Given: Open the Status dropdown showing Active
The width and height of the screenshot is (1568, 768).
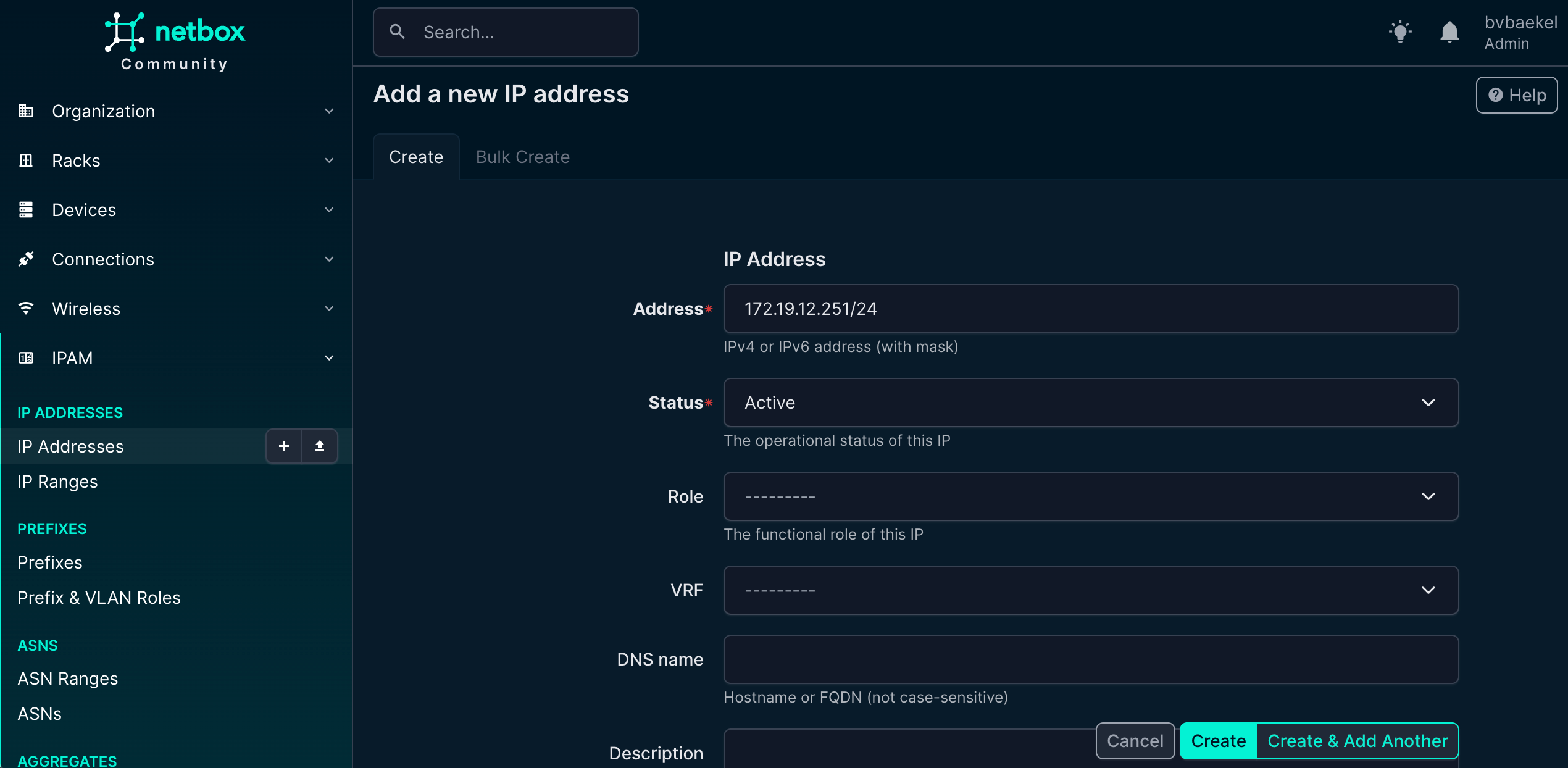Looking at the screenshot, I should pyautogui.click(x=1091, y=403).
